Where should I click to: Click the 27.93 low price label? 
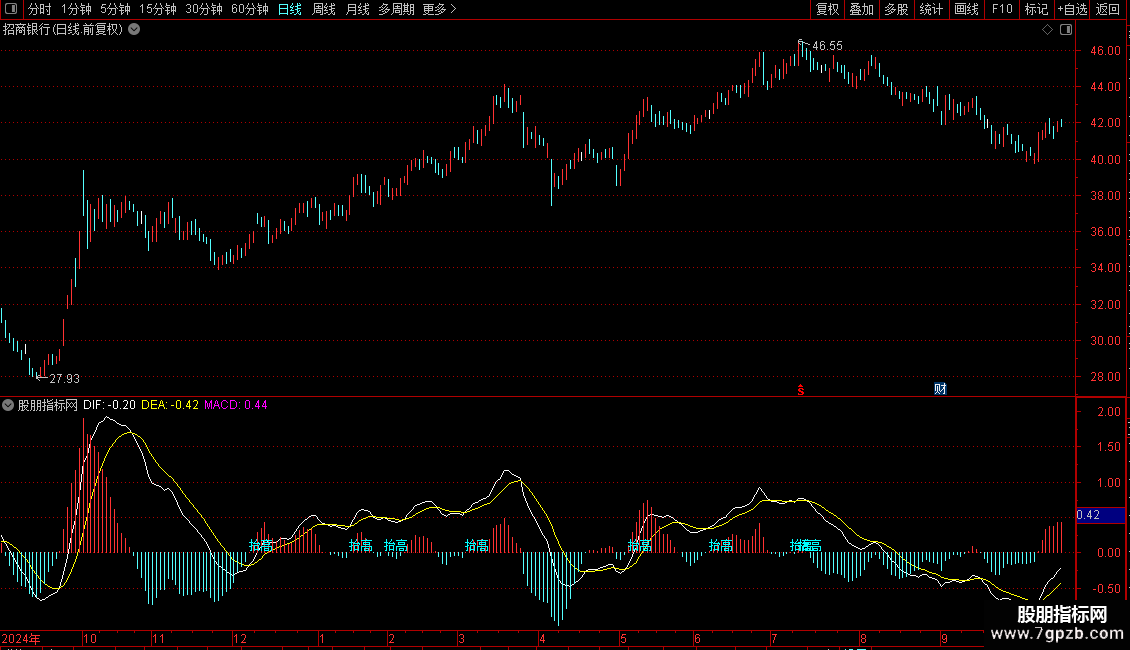point(64,379)
